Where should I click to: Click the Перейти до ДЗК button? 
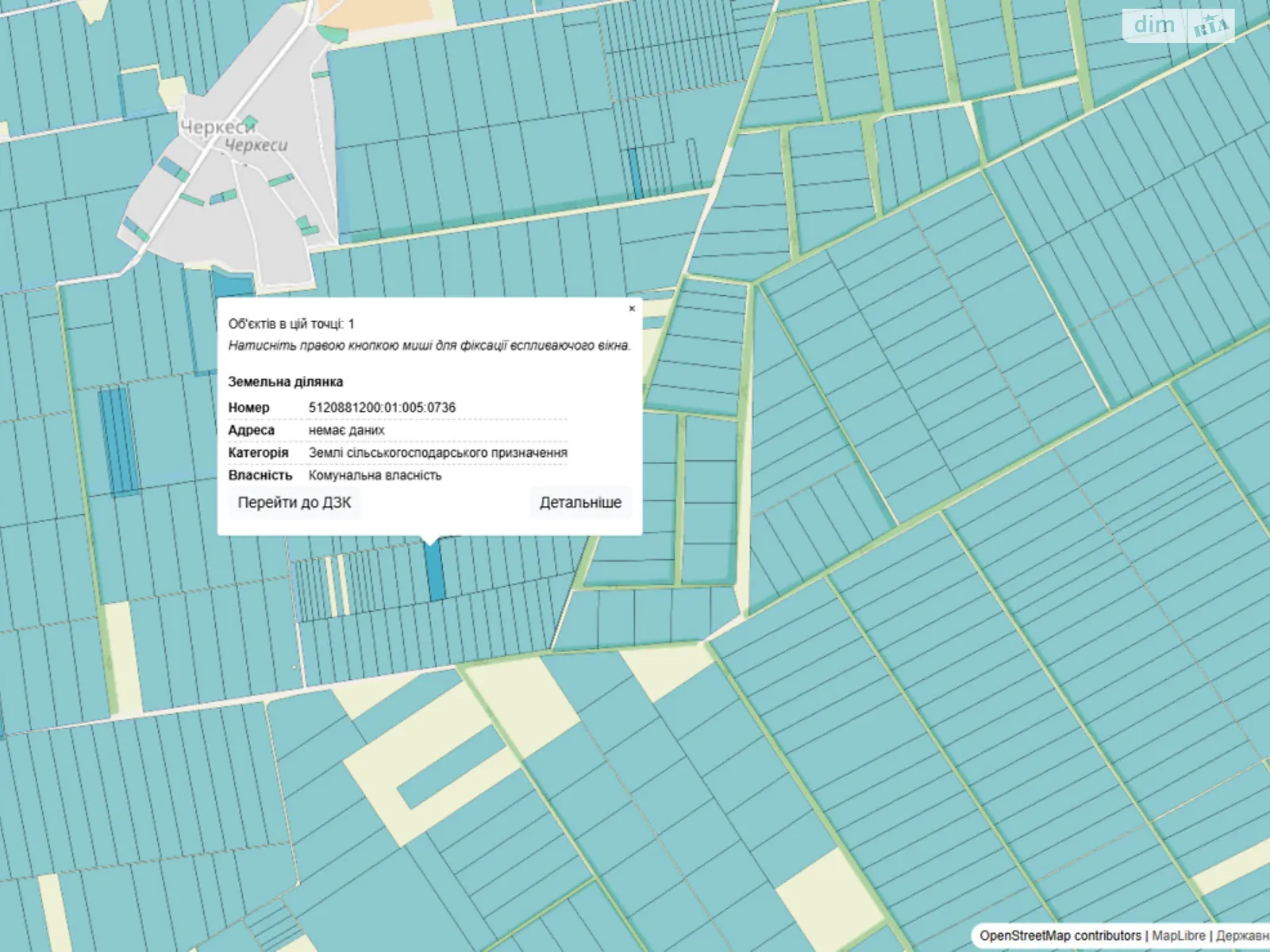pos(294,502)
